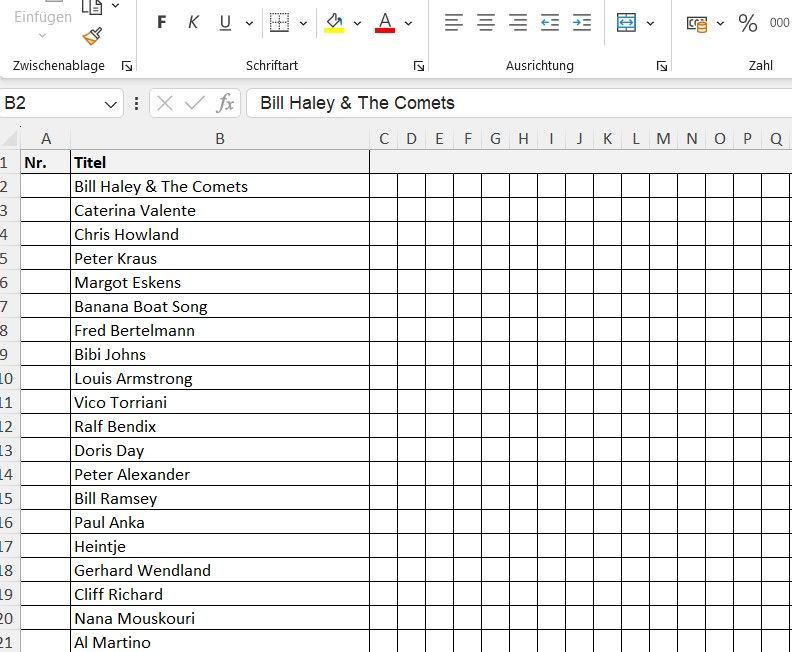Select cell 'Vico Torriani'
Screen dimensions: 792x652
[220, 402]
